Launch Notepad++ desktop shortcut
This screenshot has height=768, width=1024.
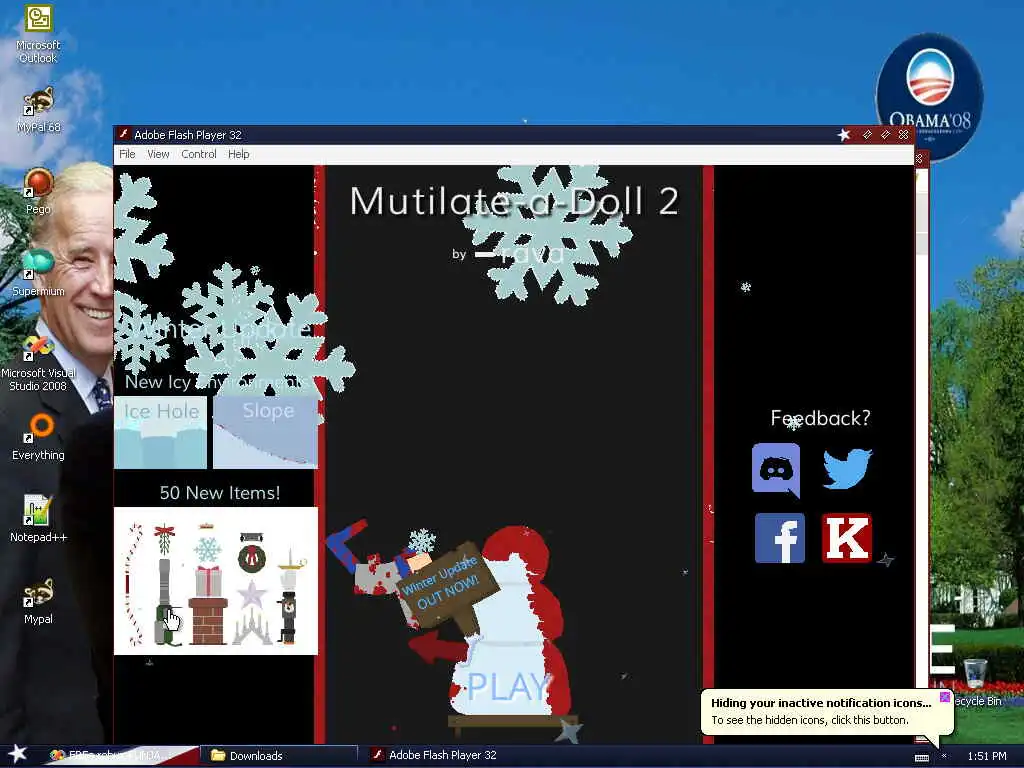(x=38, y=519)
